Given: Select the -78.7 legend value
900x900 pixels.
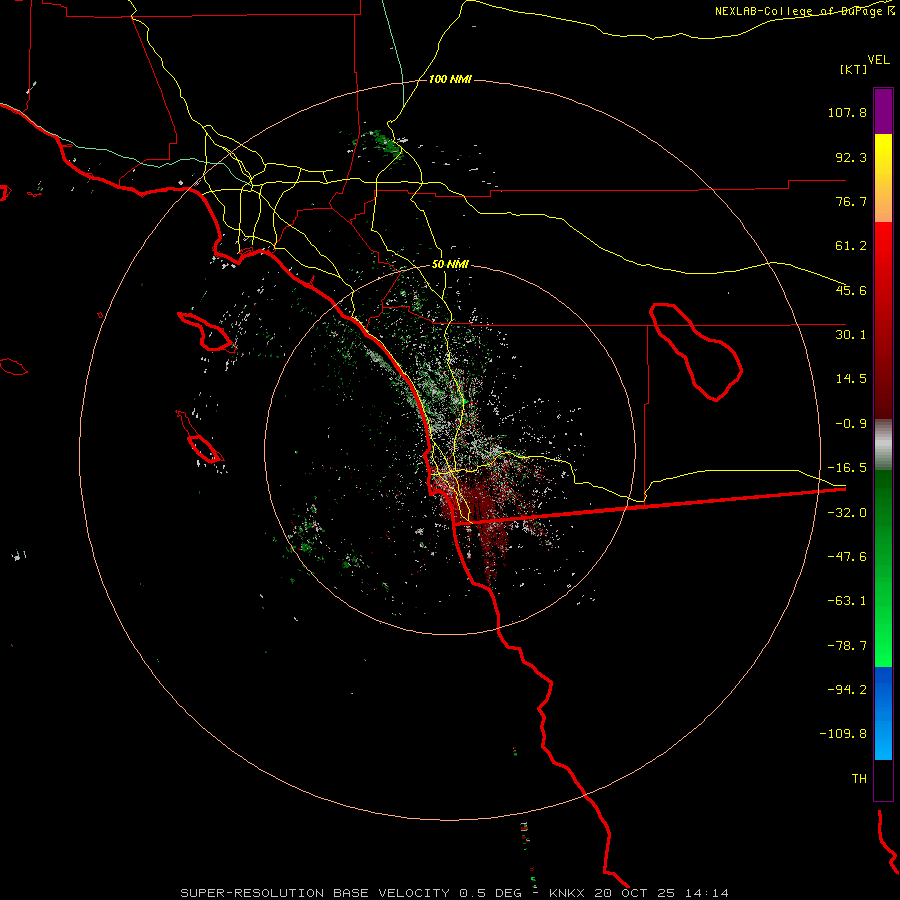Looking at the screenshot, I should [x=847, y=646].
